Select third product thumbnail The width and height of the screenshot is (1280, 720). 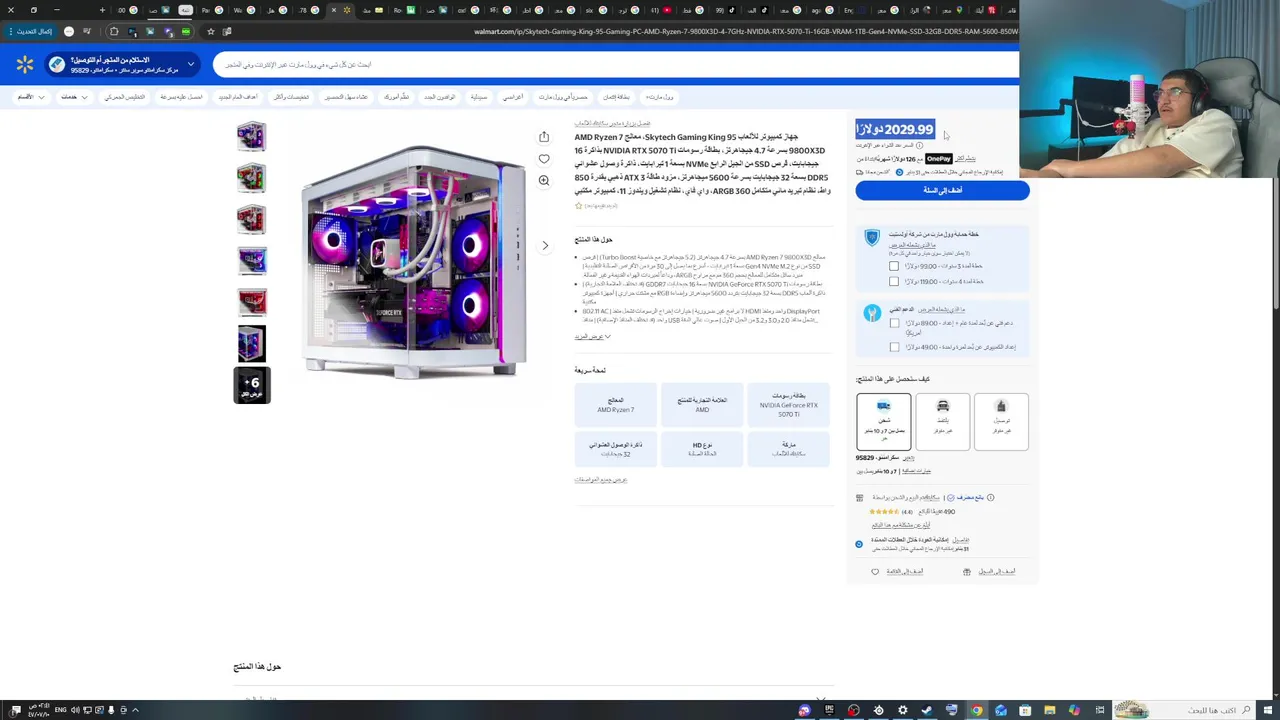click(252, 219)
